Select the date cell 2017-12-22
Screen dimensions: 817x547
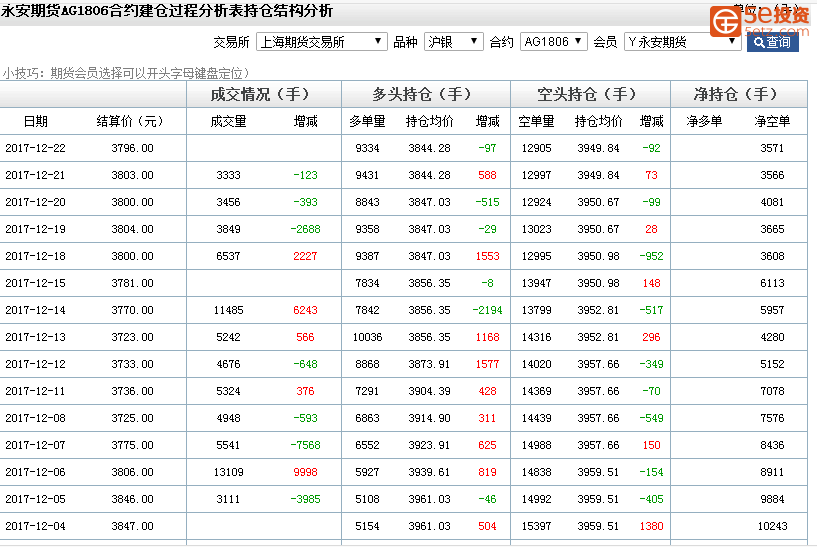point(35,148)
